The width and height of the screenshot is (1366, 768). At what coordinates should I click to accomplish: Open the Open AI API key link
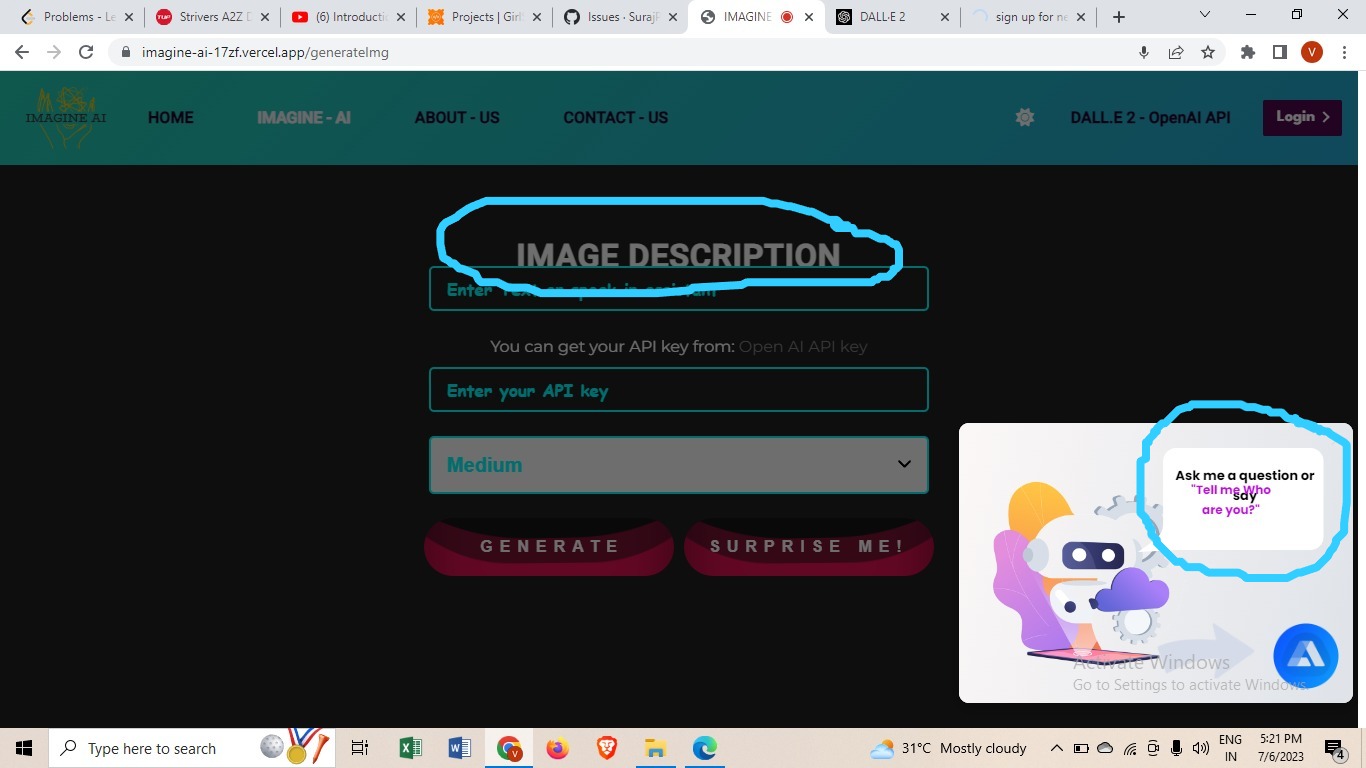pyautogui.click(x=803, y=346)
